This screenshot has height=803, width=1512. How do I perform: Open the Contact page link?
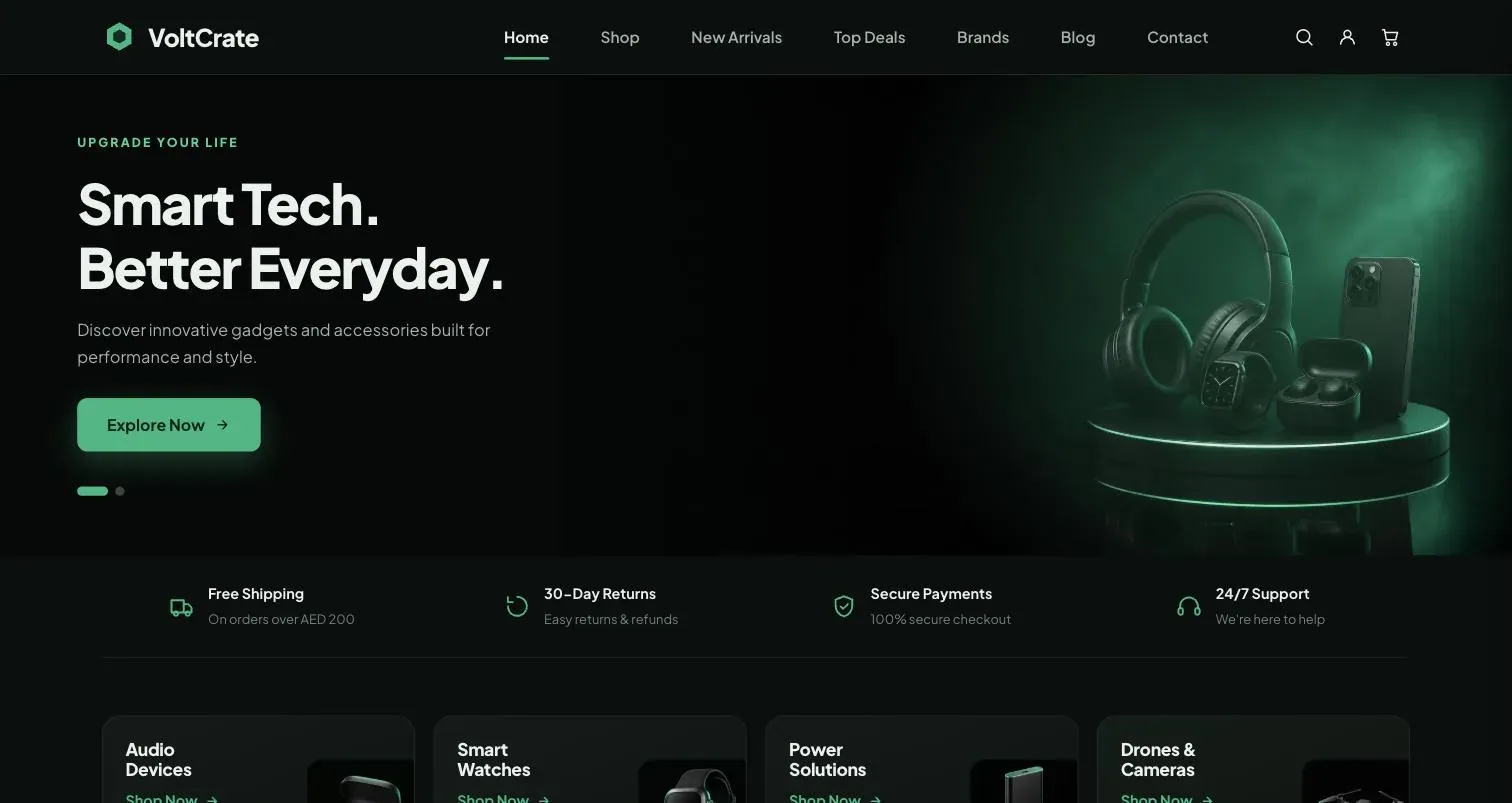[x=1177, y=37]
